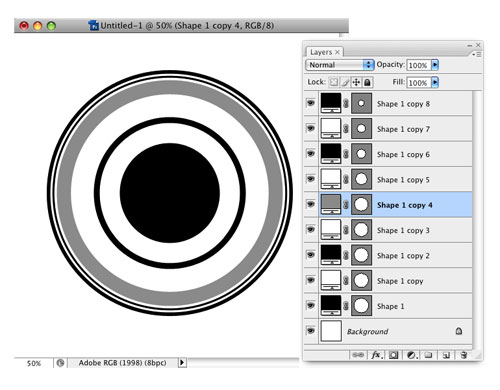Click black fill swatch of Shape 1 copy 8
Image resolution: width=500 pixels, height=390 pixels.
(331, 103)
